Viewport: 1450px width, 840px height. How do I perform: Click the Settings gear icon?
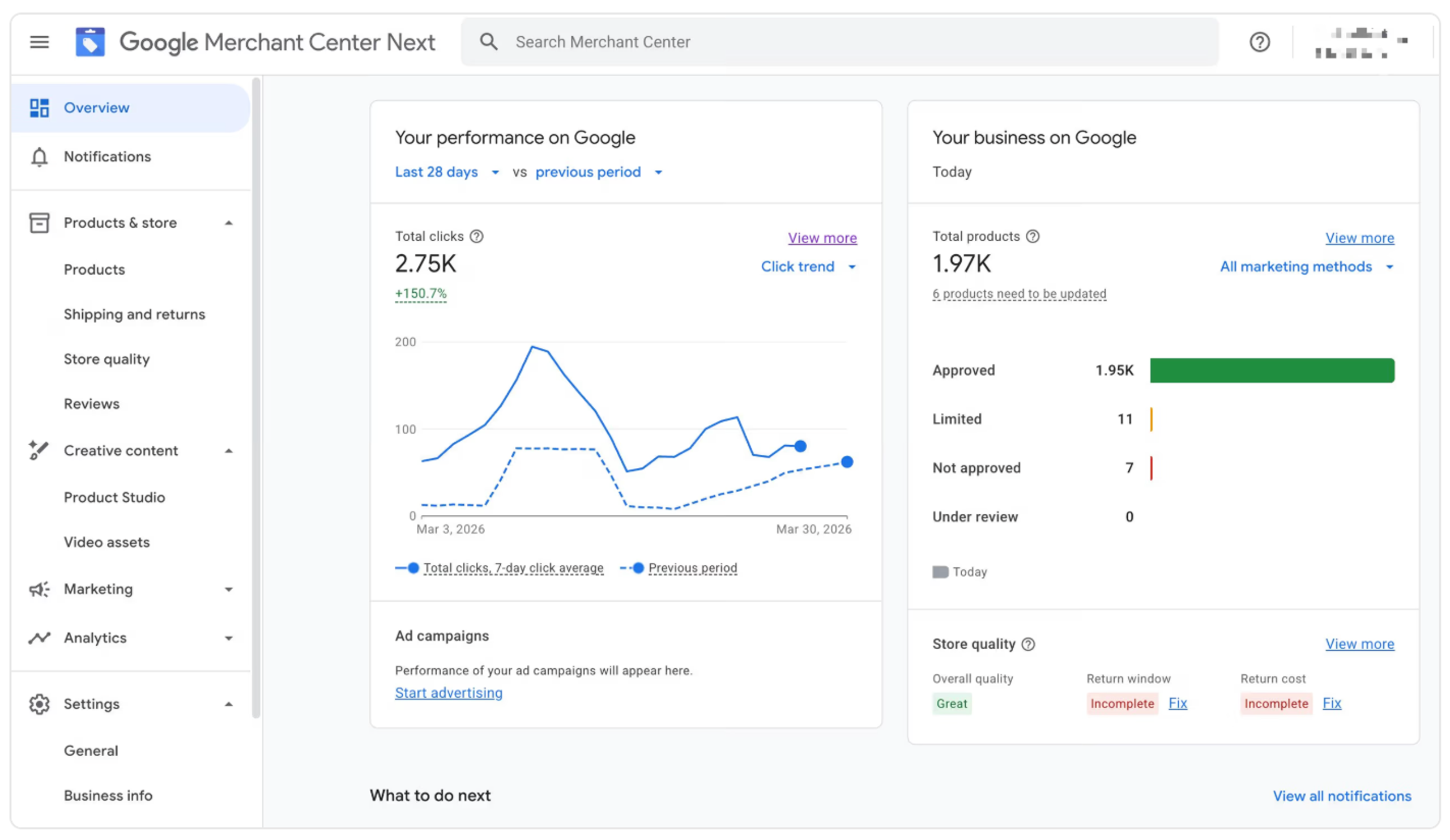39,703
